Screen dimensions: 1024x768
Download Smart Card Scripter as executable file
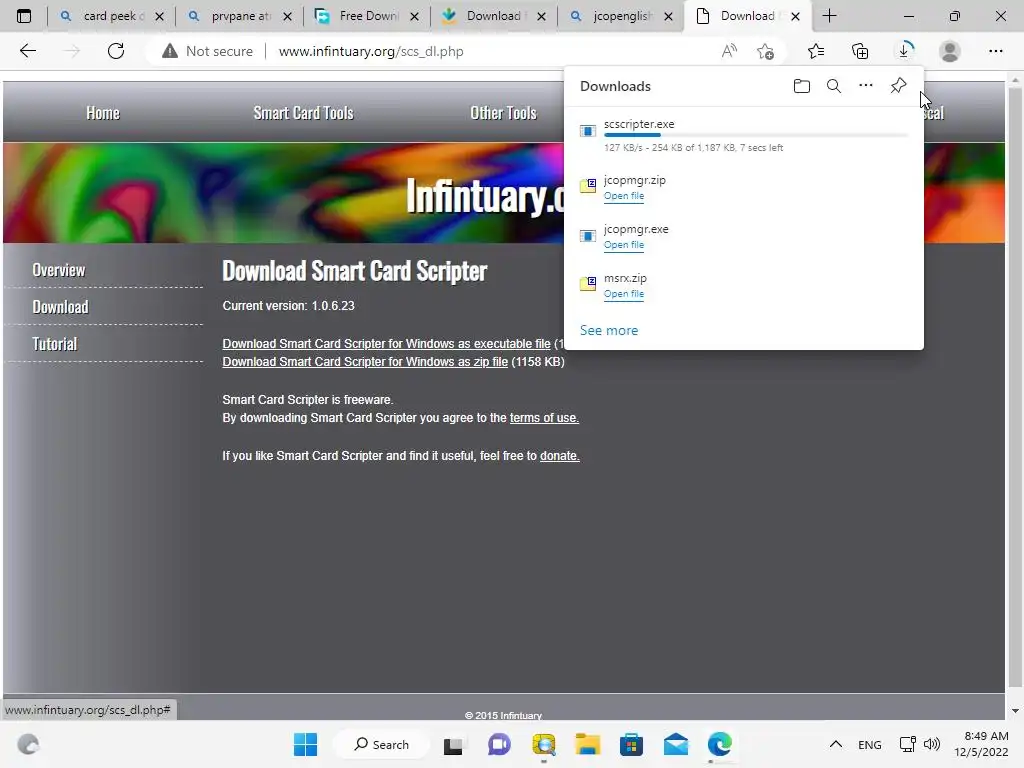click(x=386, y=344)
